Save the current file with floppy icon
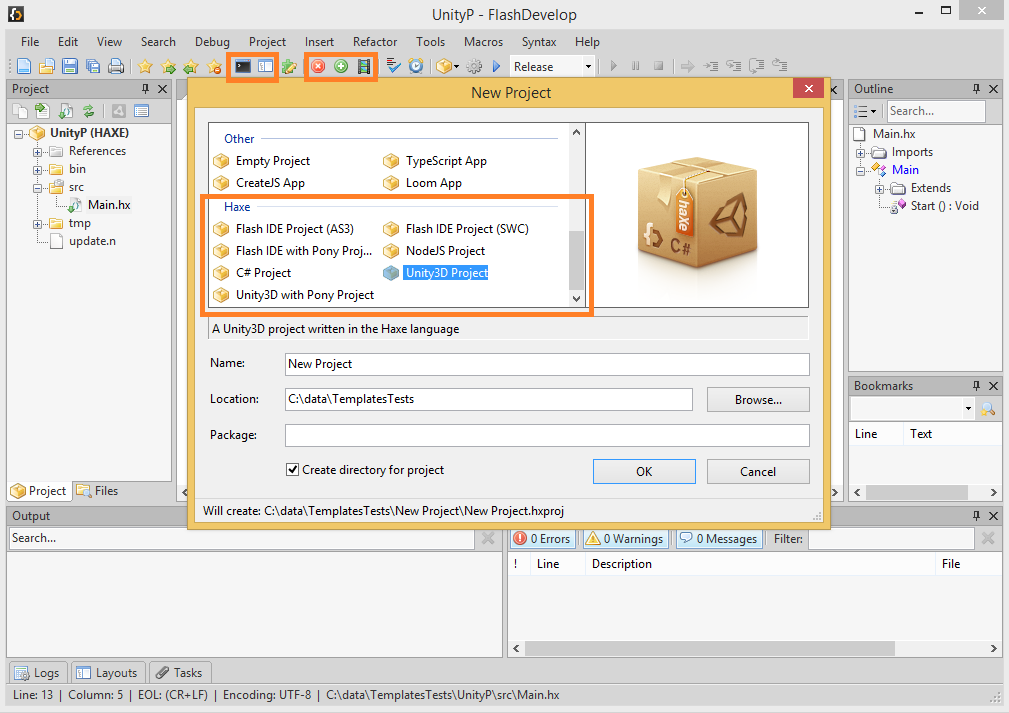The image size is (1009, 713). coord(69,66)
